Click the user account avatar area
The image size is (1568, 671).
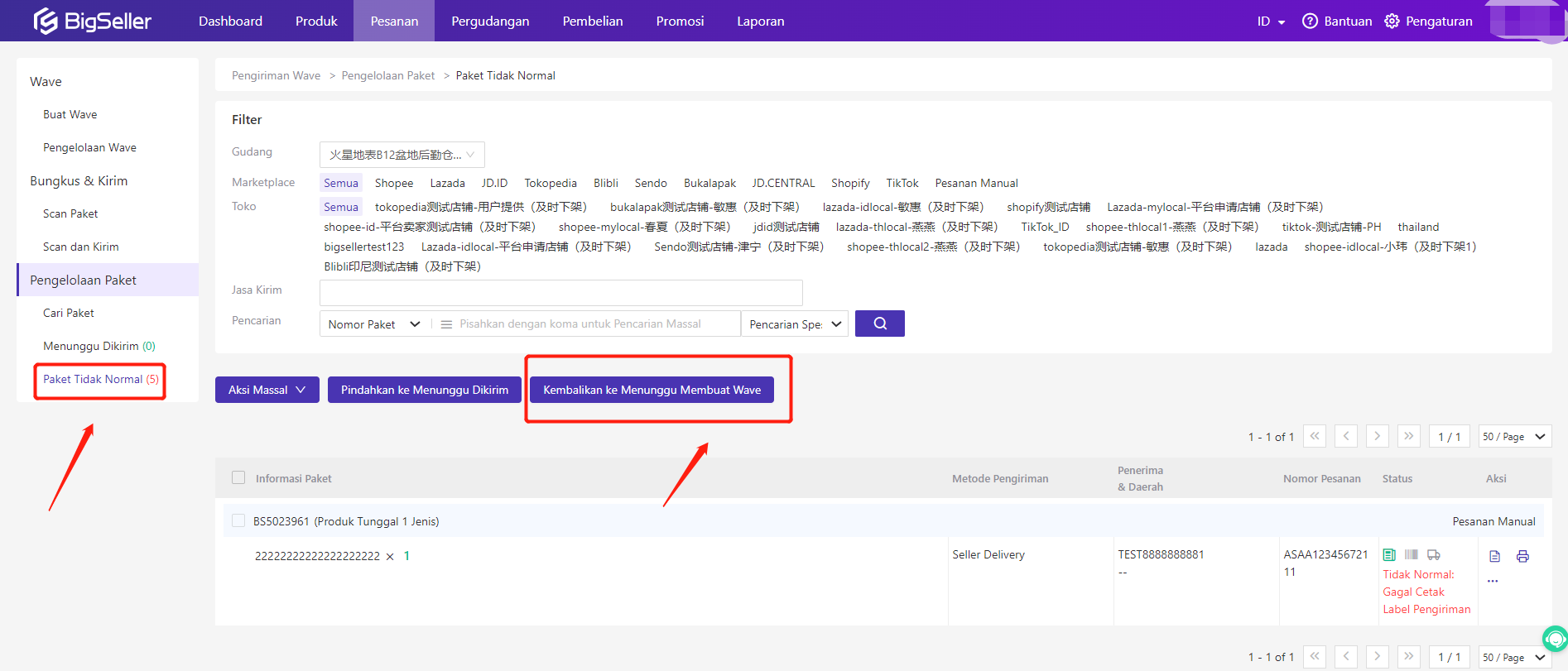pyautogui.click(x=1527, y=21)
